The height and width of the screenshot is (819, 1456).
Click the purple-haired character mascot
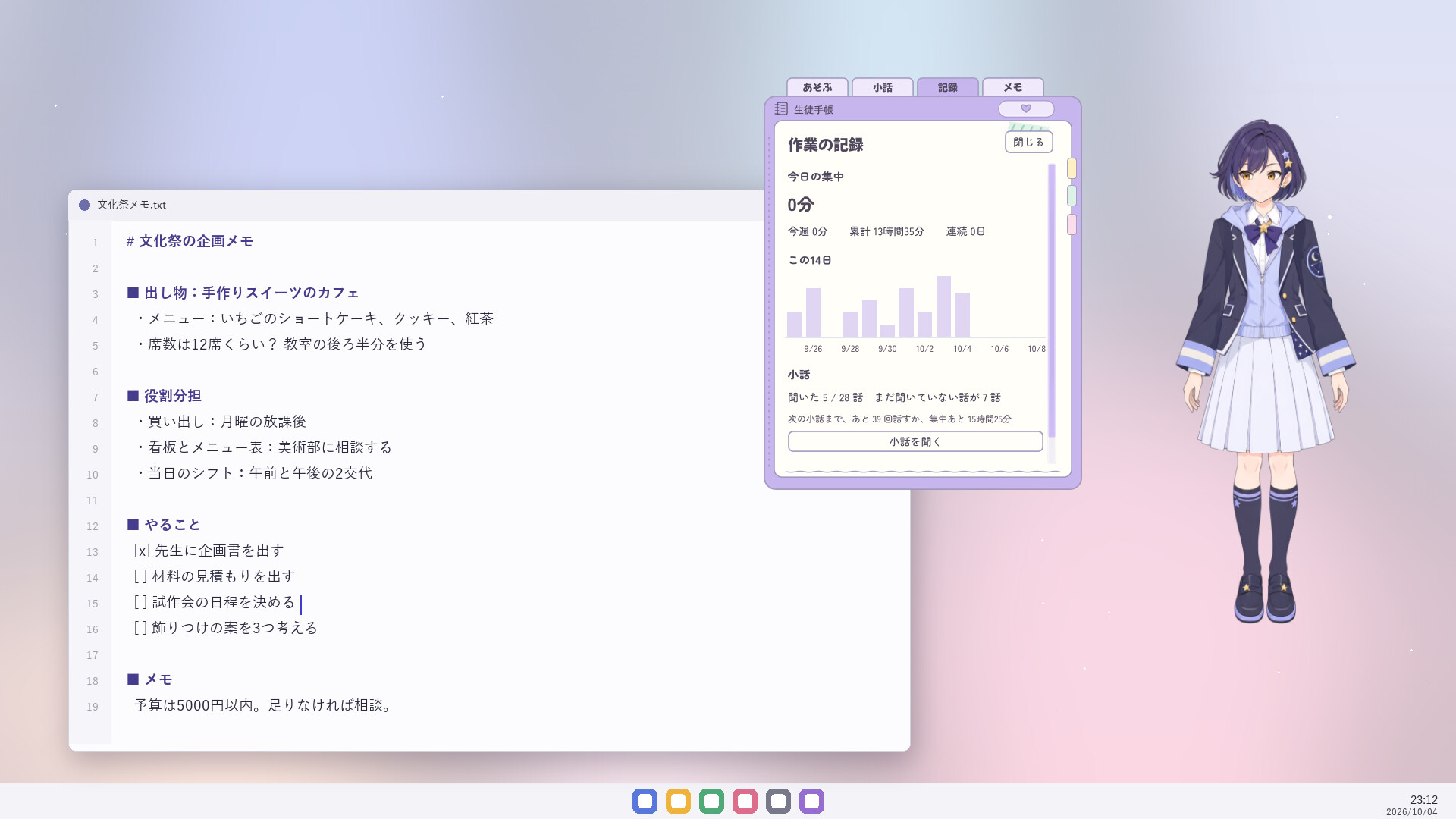point(1266,372)
